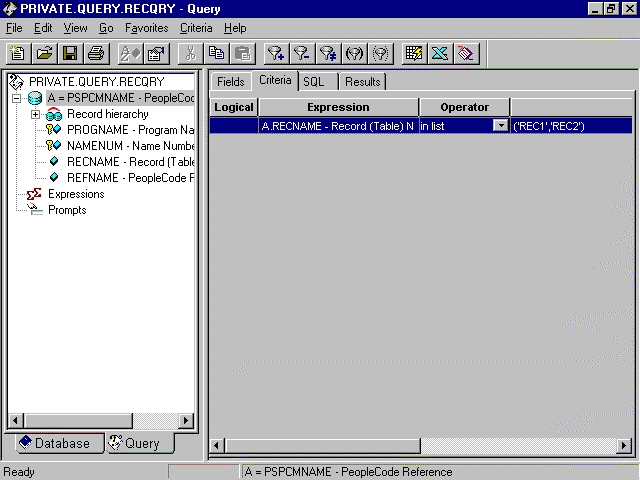Click the Query window title bar icon
Image resolution: width=640 pixels, height=480 pixels.
point(9,9)
